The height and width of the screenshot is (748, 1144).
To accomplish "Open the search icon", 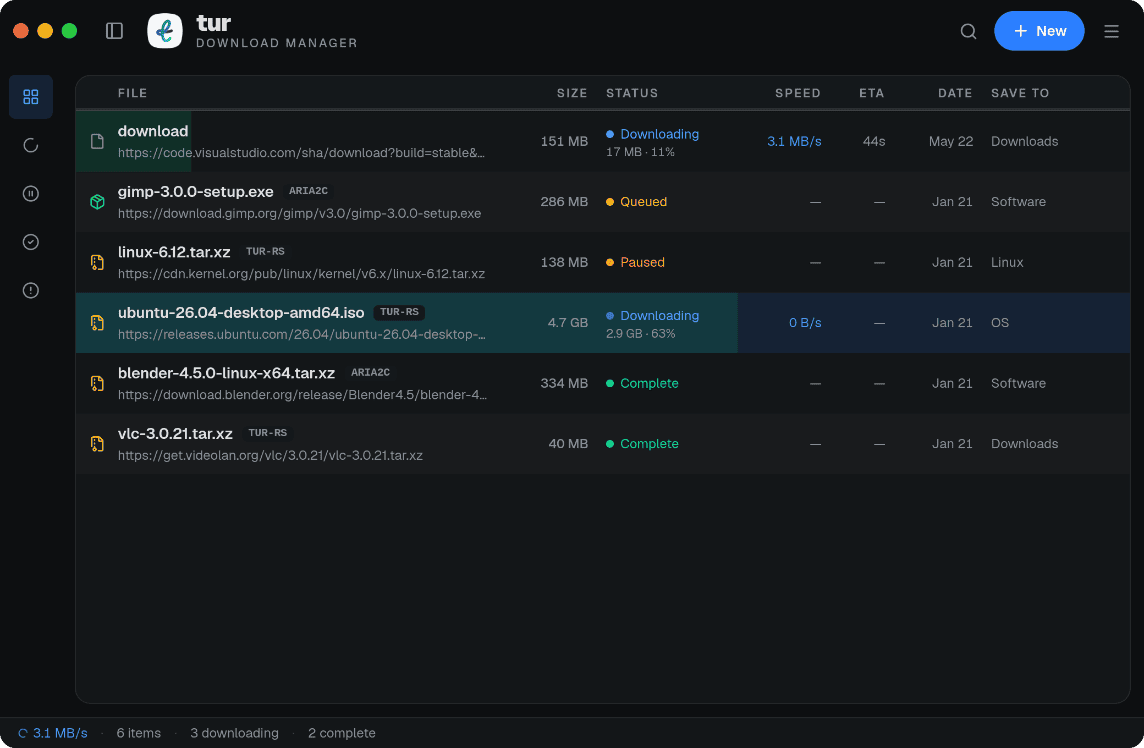I will [x=968, y=31].
